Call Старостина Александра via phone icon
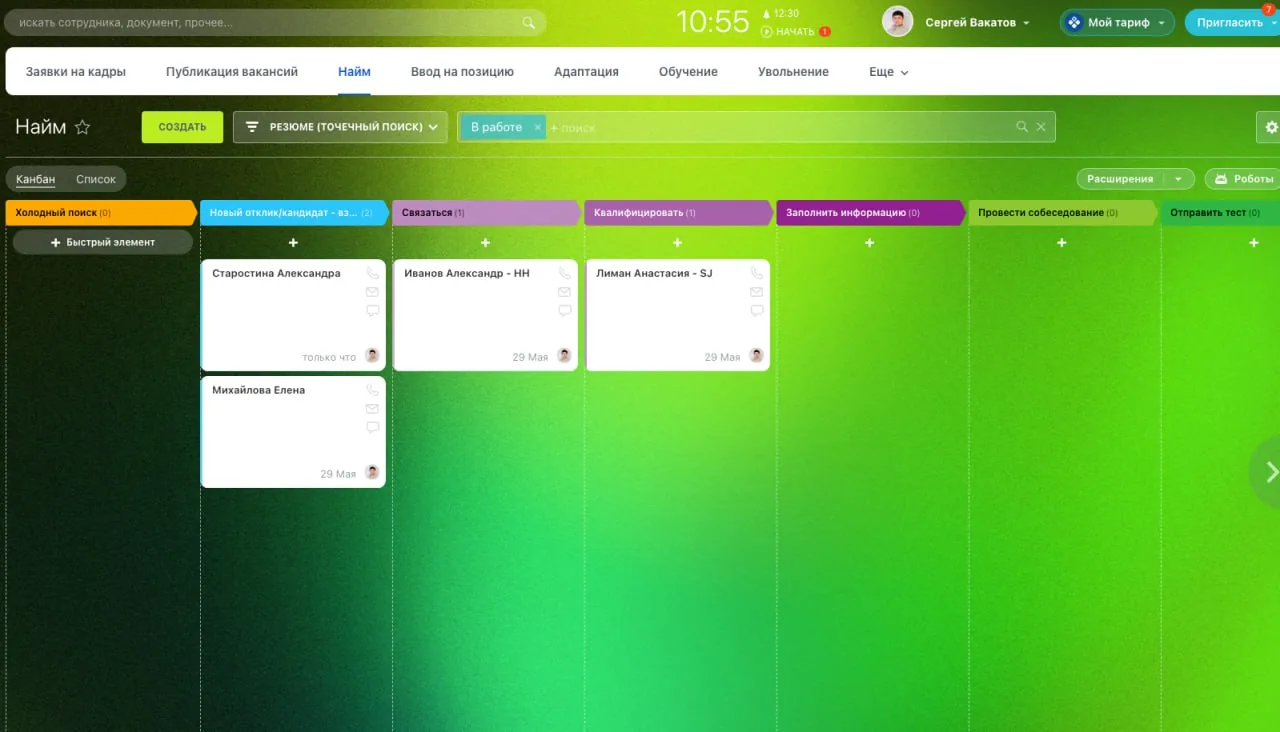This screenshot has width=1280, height=732. 372,273
